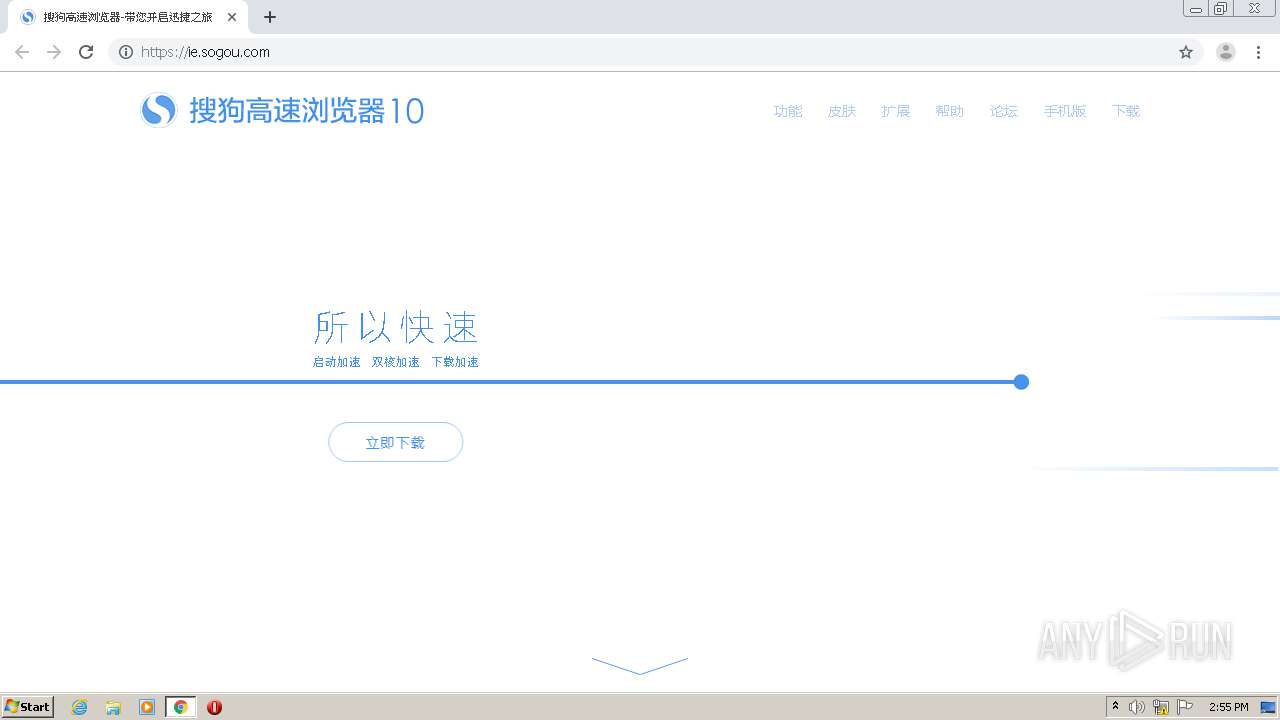1280x720 pixels.
Task: Click the 搜狗高速浏览器10 title link
Action: click(307, 110)
